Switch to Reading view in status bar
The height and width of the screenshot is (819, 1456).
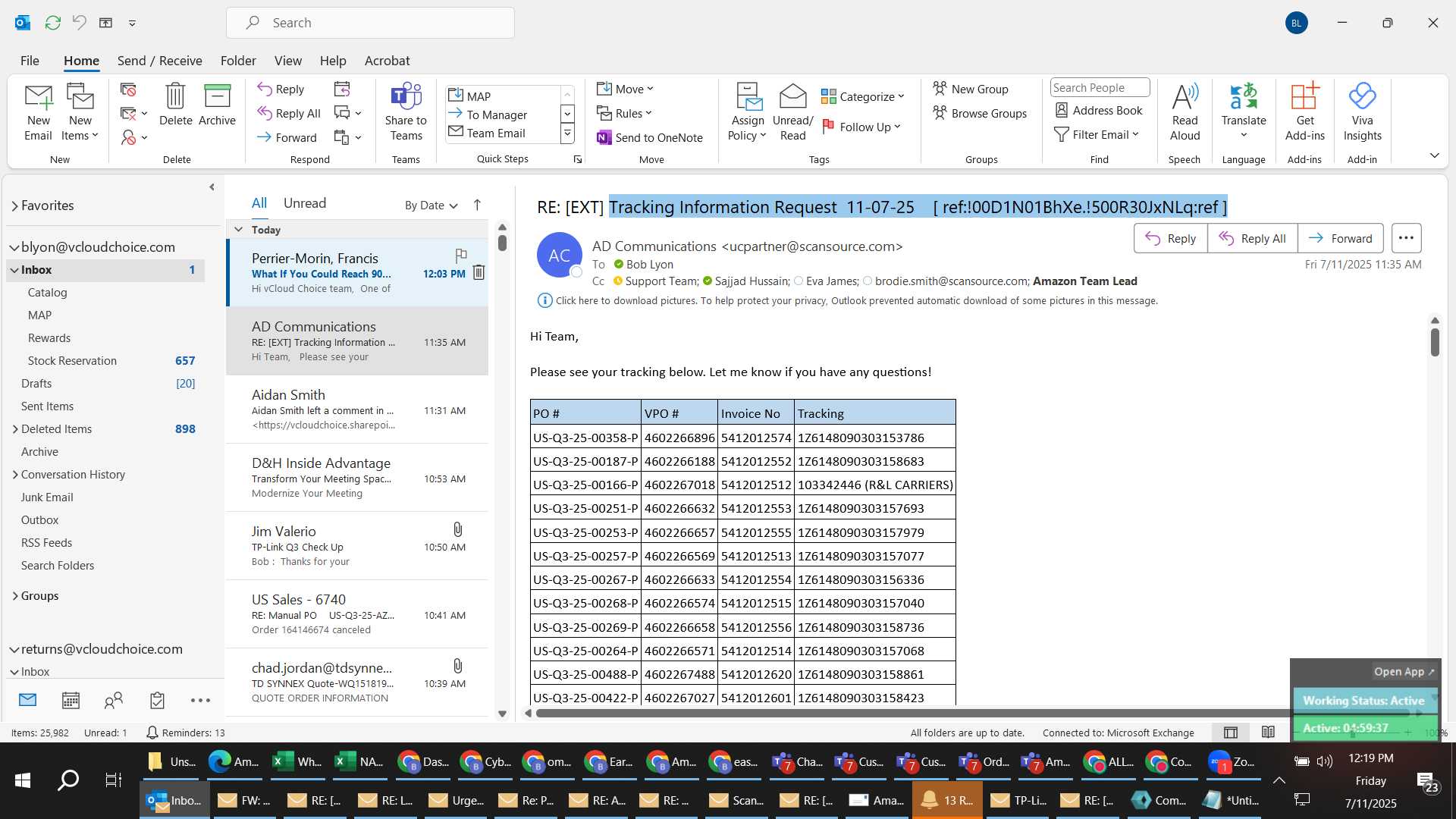point(1268,732)
